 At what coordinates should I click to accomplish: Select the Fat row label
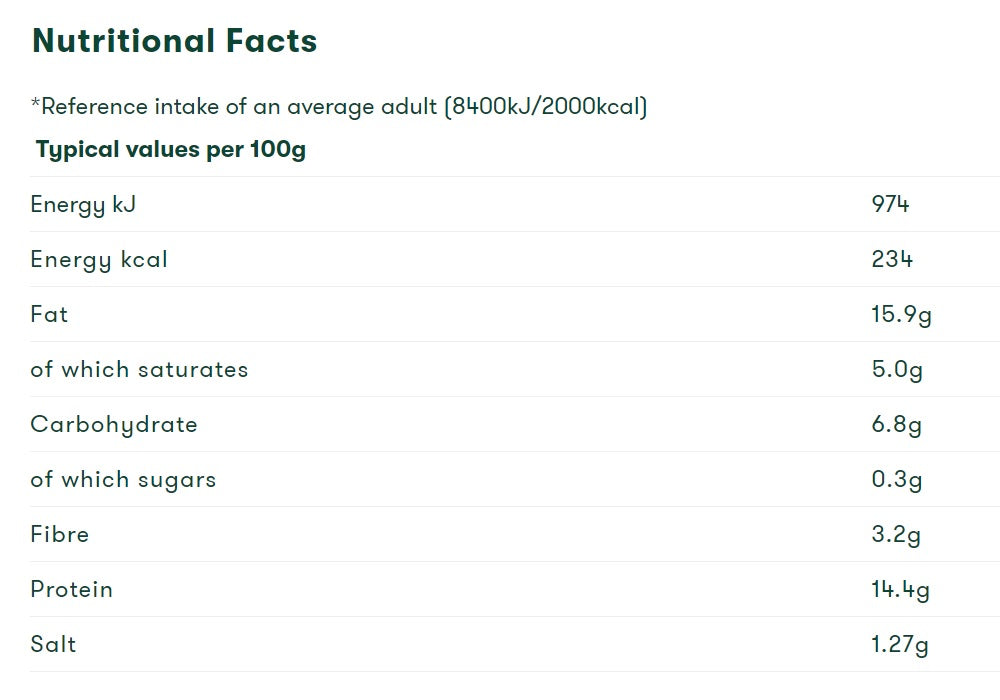point(49,314)
